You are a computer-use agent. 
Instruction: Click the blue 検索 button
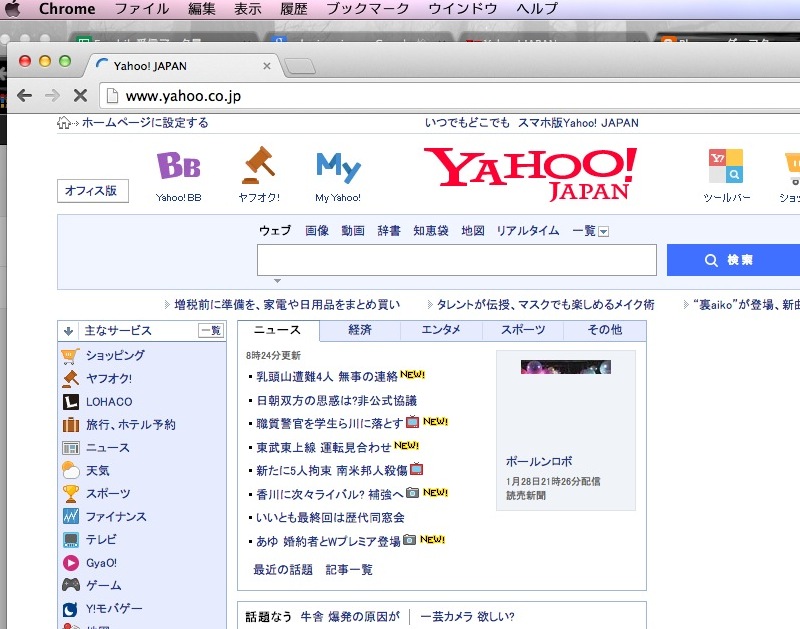click(733, 260)
